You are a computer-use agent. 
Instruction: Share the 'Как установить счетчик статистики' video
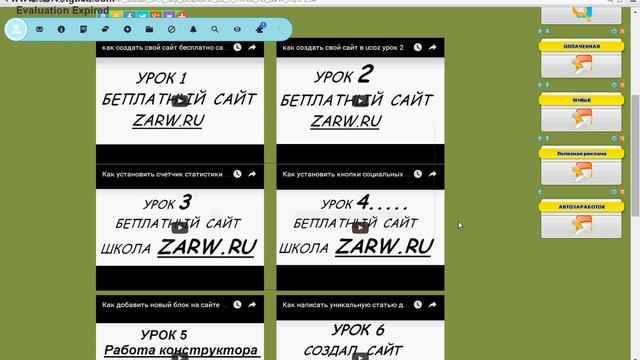[252, 174]
